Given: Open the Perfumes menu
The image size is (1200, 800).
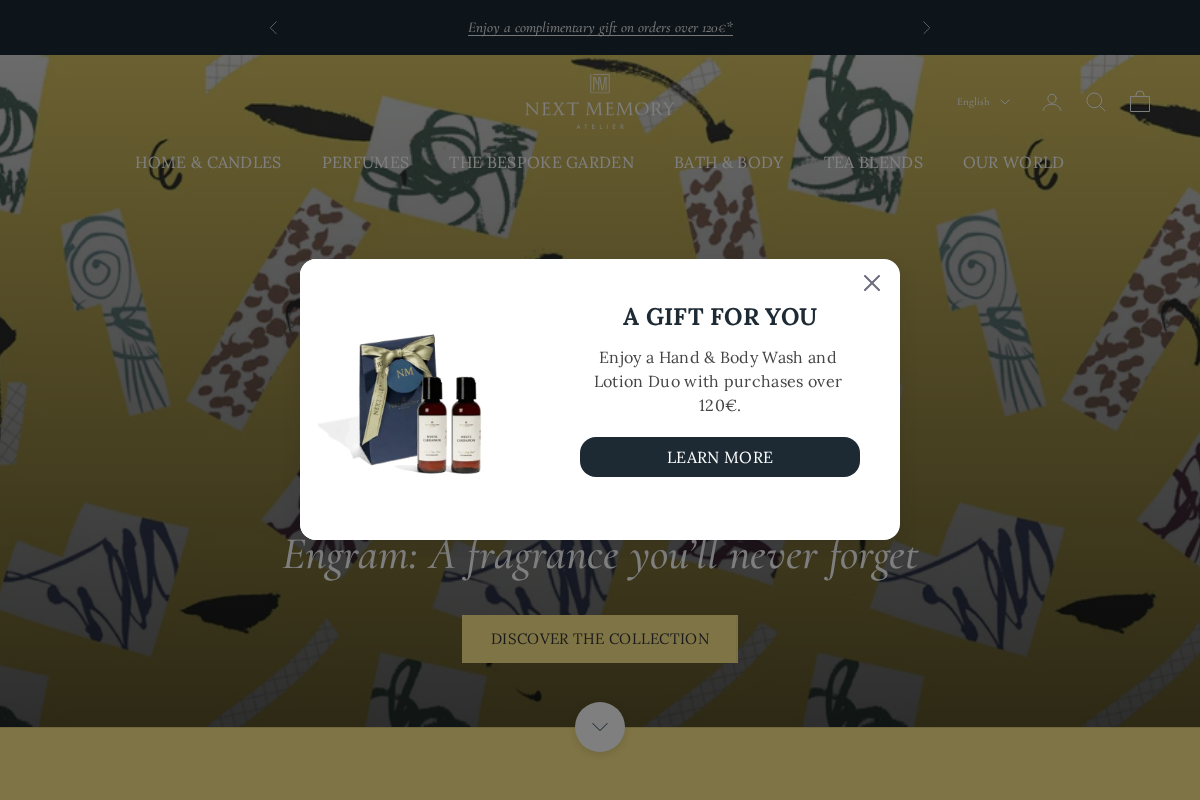Looking at the screenshot, I should tap(366, 162).
